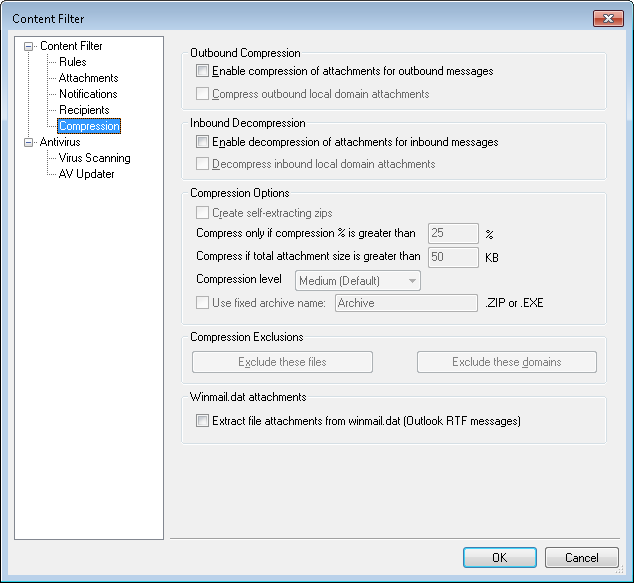Click the Exclude these domains button

pos(506,362)
